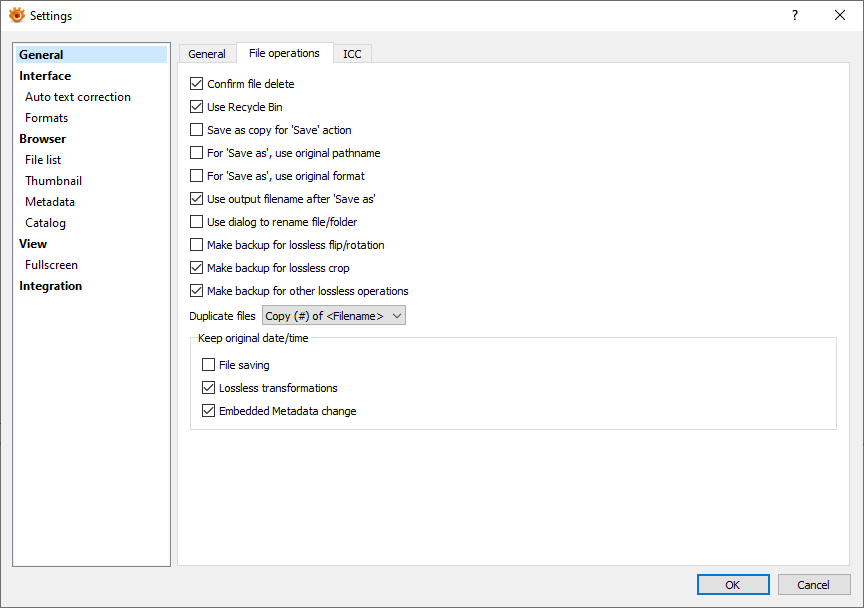The image size is (864, 608).
Task: Enable Save as copy for 'Save' action
Action: pyautogui.click(x=197, y=130)
